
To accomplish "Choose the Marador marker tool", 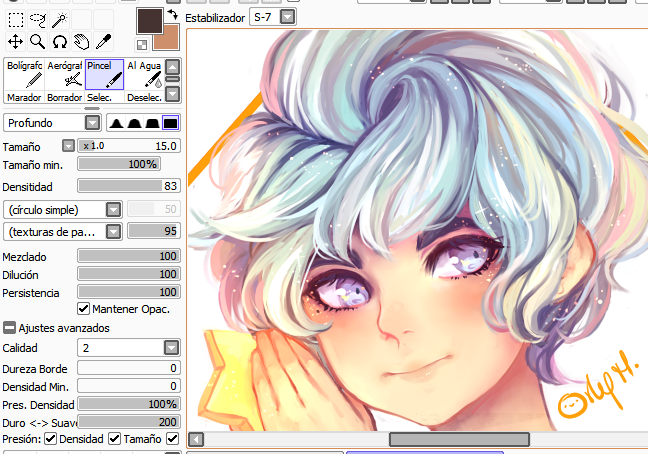I will coord(24,97).
